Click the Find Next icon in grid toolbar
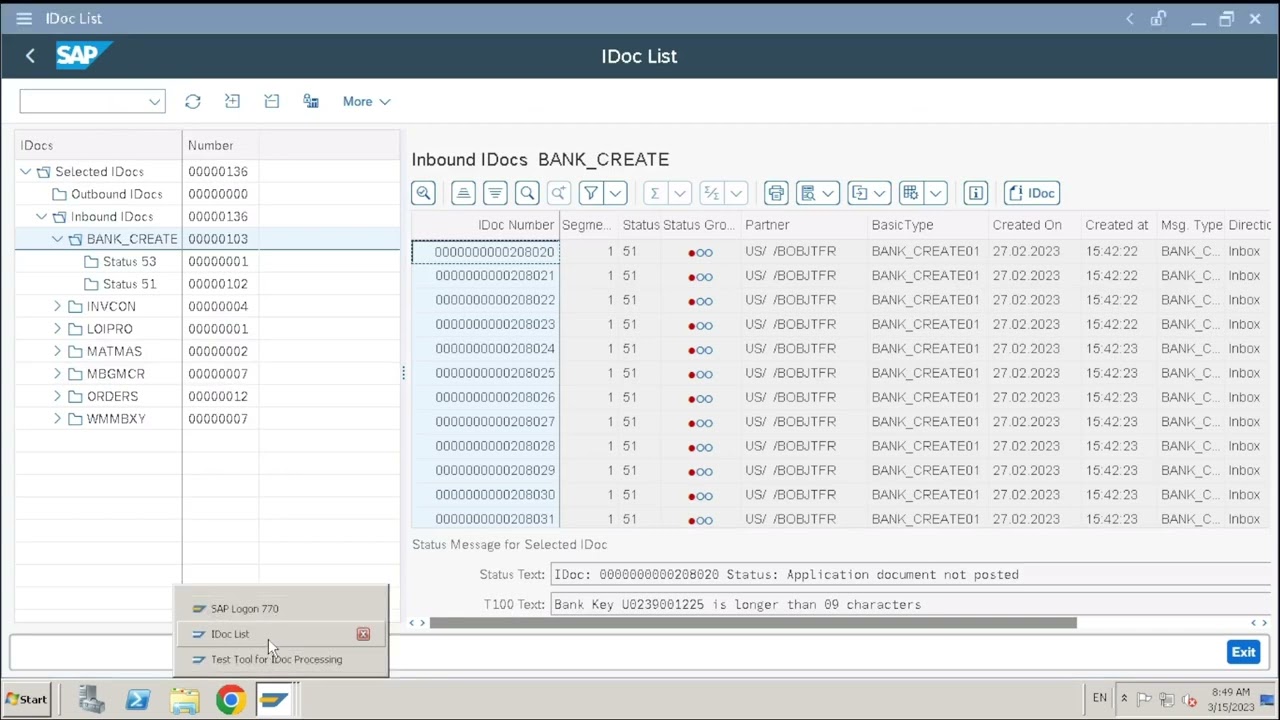The image size is (1280, 720). click(559, 193)
